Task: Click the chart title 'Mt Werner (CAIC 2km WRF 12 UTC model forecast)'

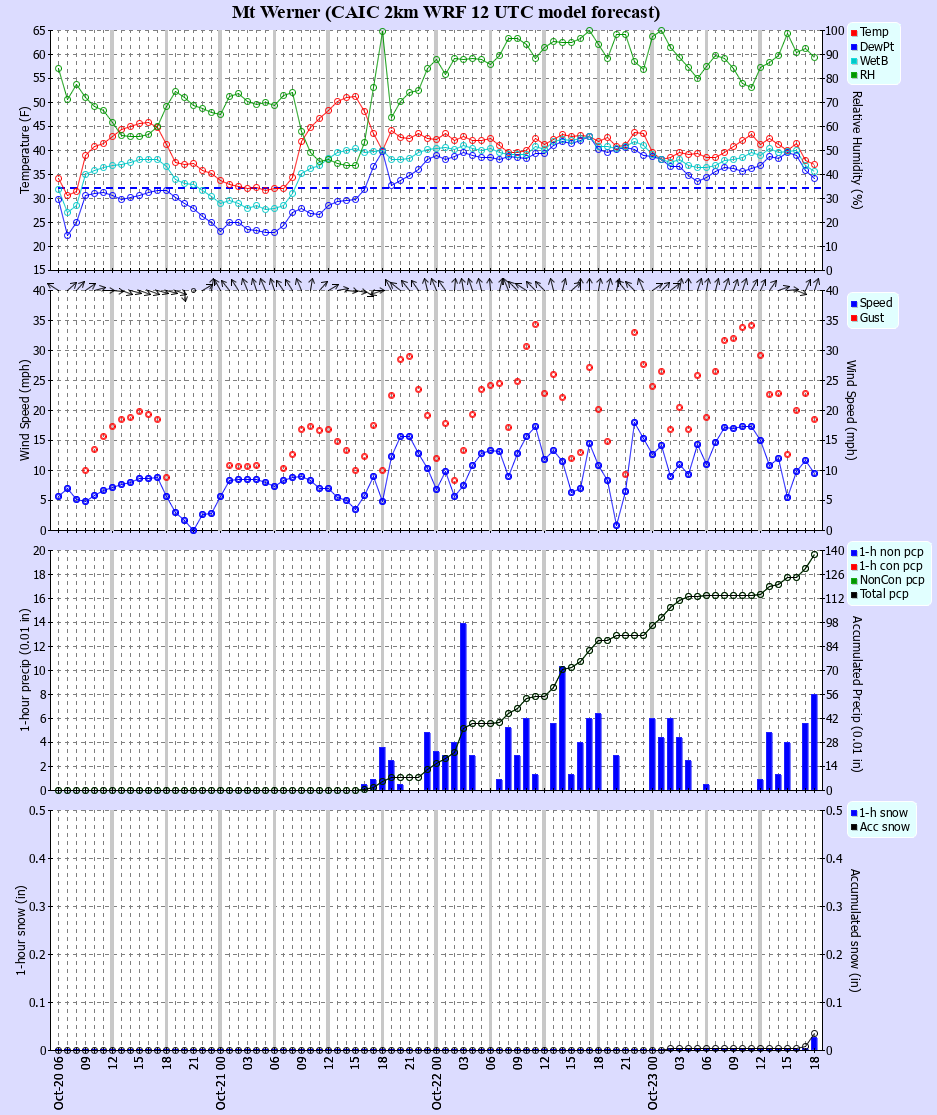Action: 446,12
